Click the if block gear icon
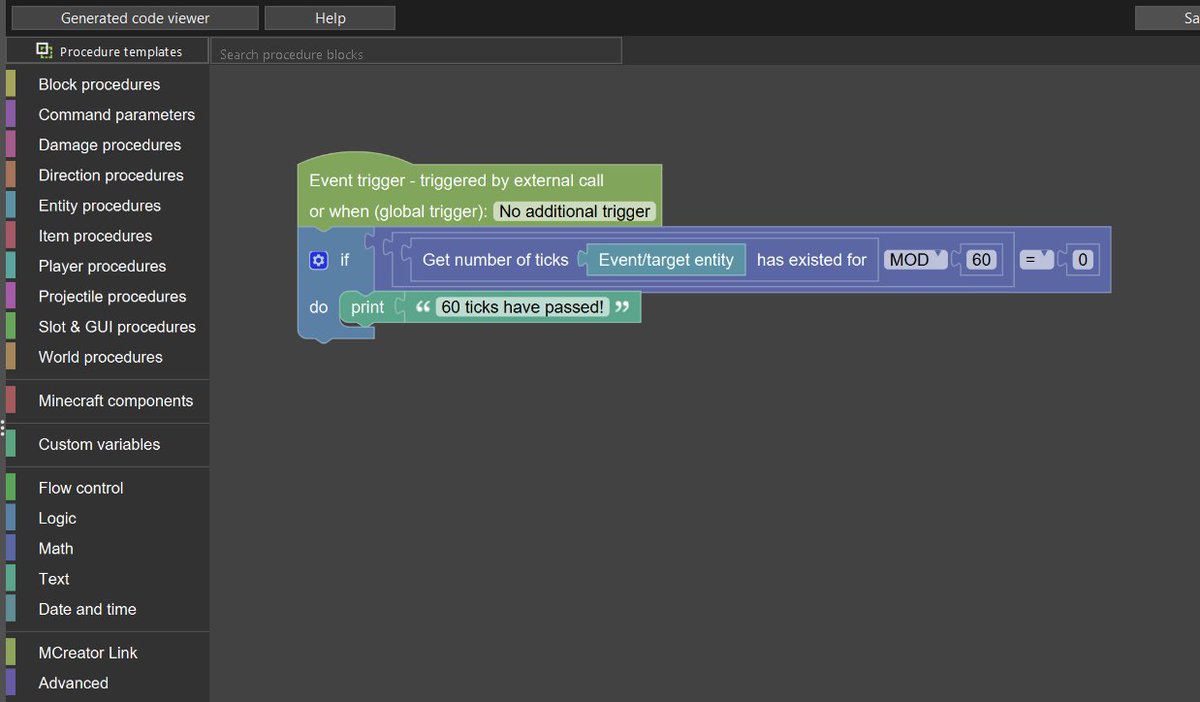This screenshot has height=702, width=1200. (318, 260)
